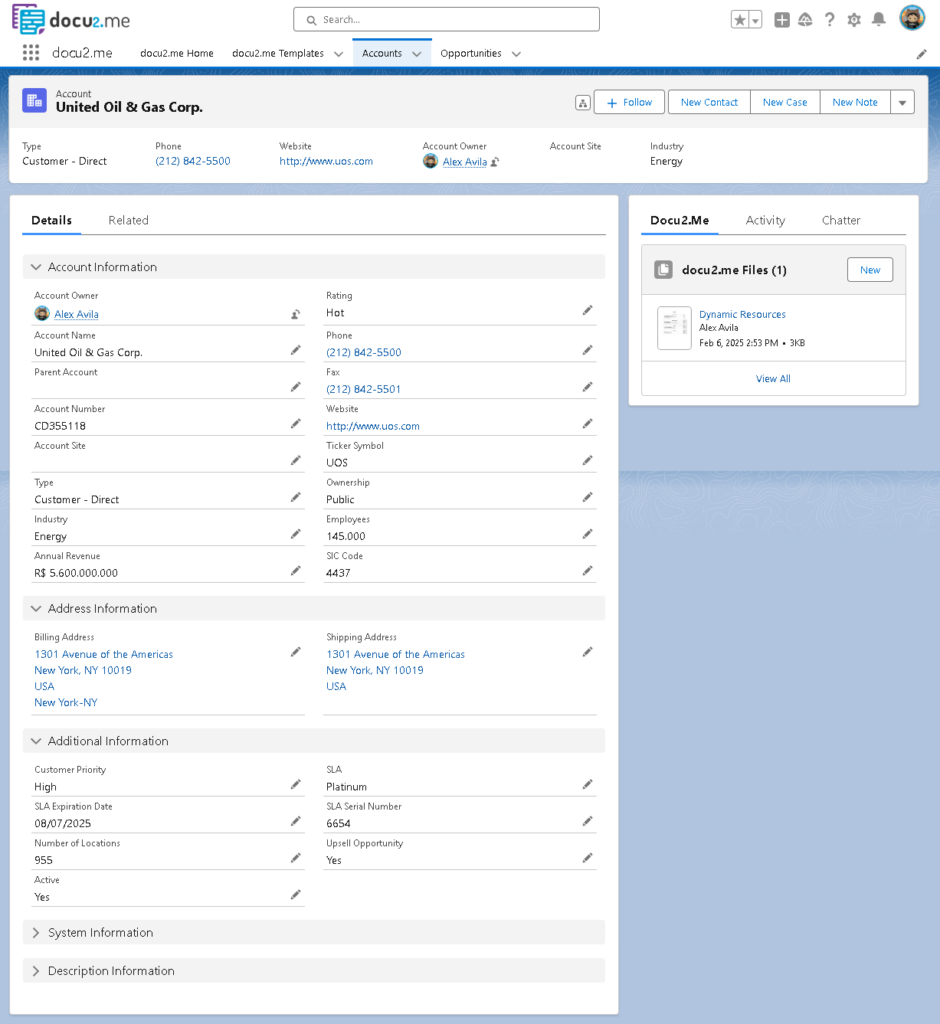
Task: Click the docu2.me Files panel icon
Action: [x=663, y=270]
